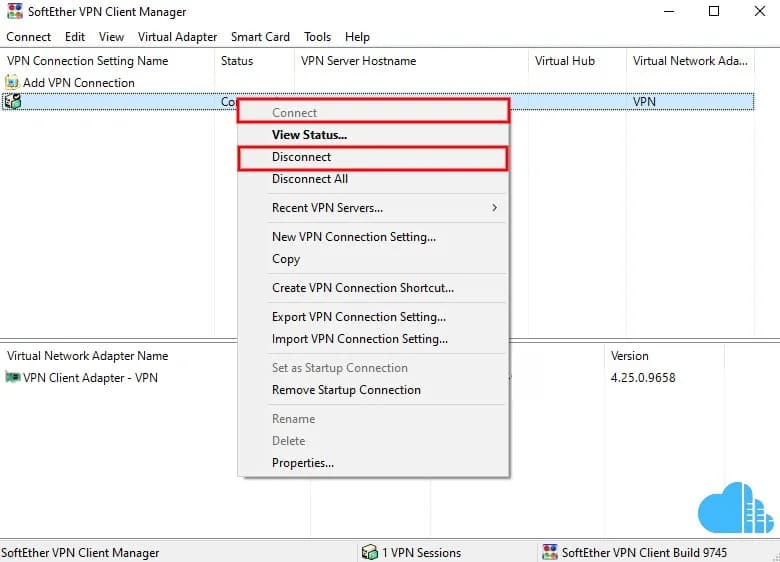Sort by VPN Connection Setting Name column
Screen dimensions: 780x562
107,61
